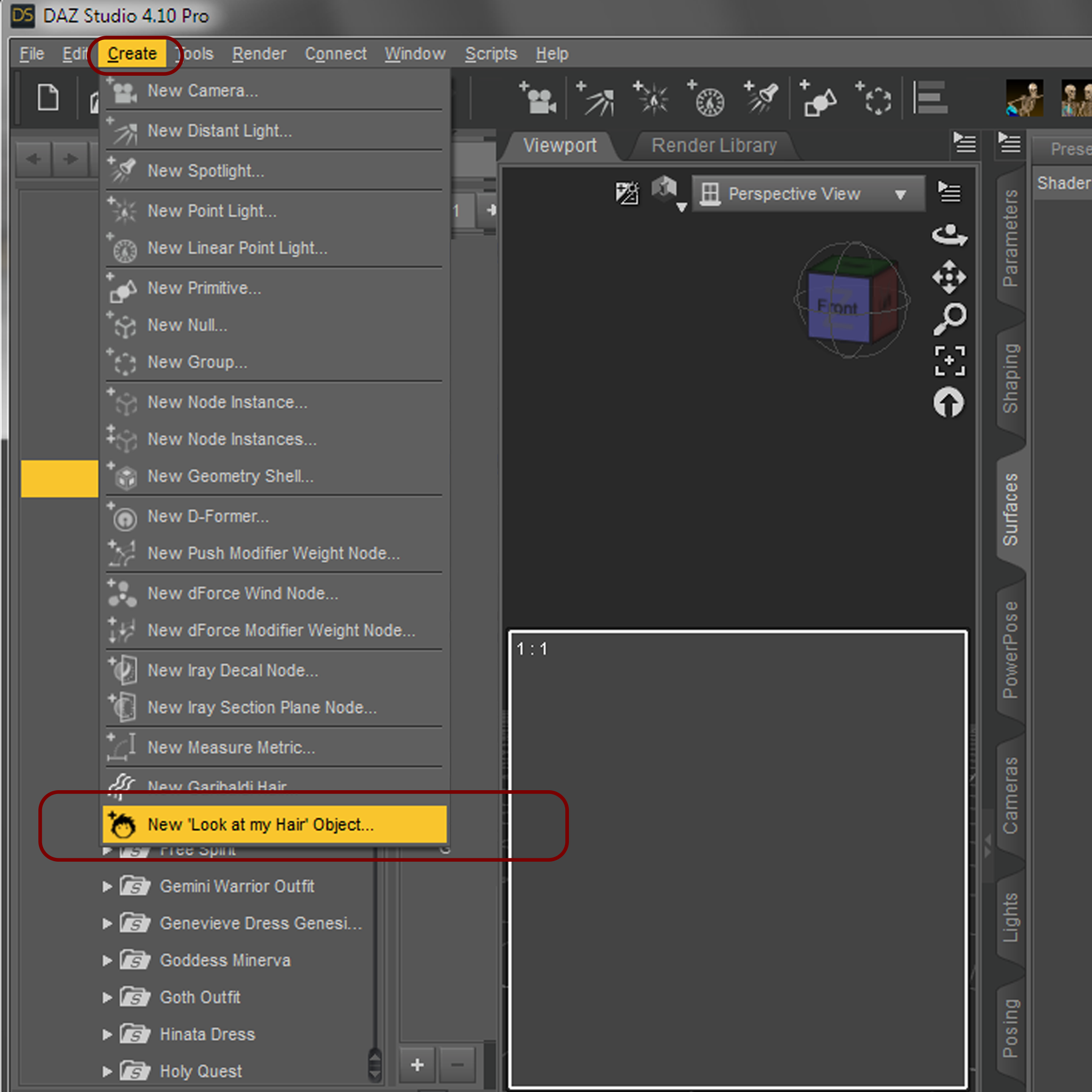Click the plus button below list
Screen dimensions: 1092x1092
[x=417, y=1065]
